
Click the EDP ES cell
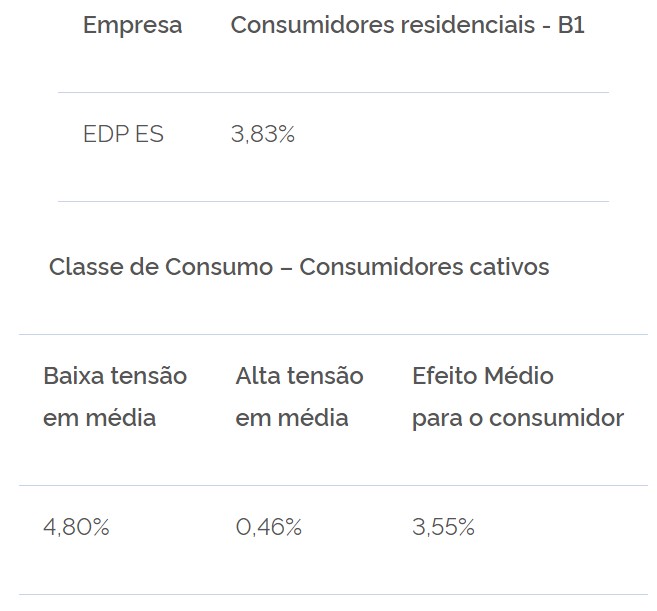click(x=123, y=134)
